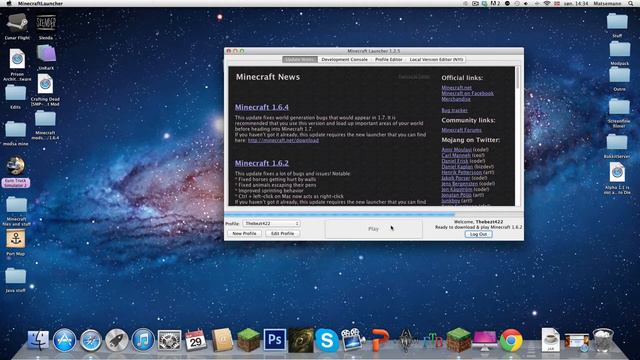Click the menu bar clock showing 14:34
The height and width of the screenshot is (360, 640).
(576, 3)
